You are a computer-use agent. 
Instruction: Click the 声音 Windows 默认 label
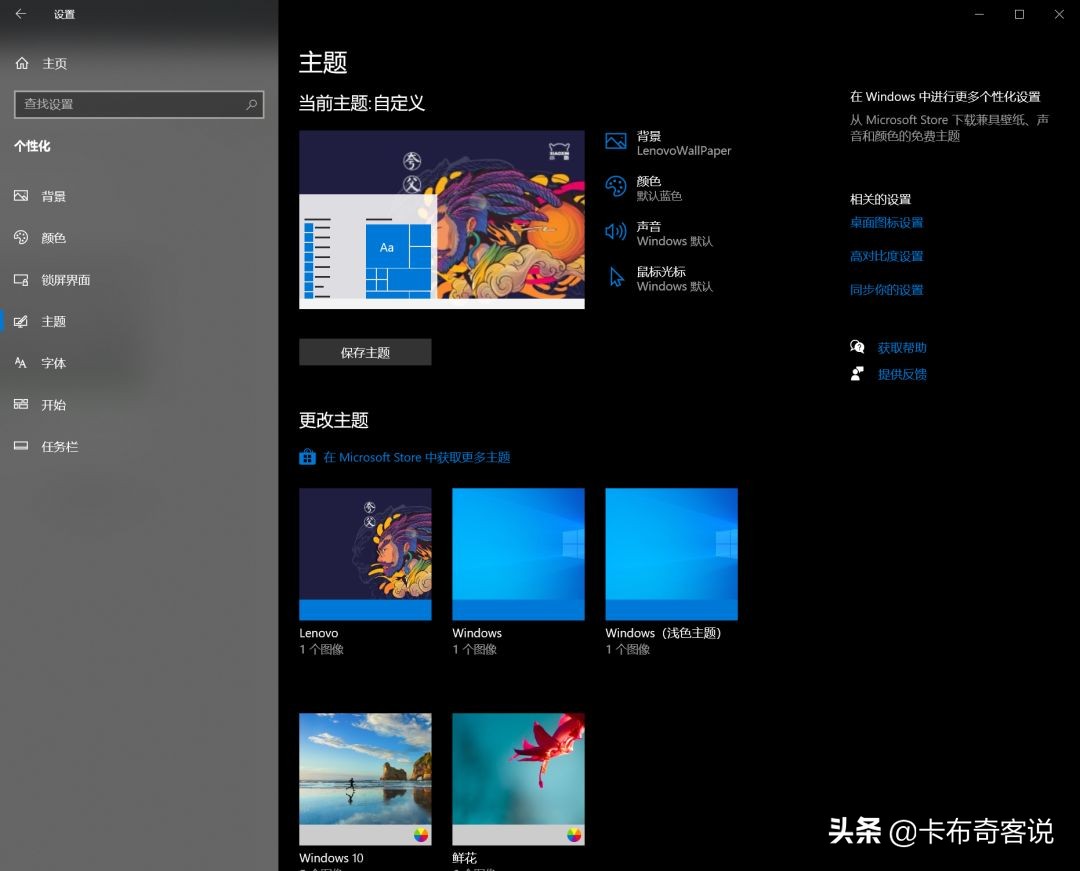pos(674,233)
